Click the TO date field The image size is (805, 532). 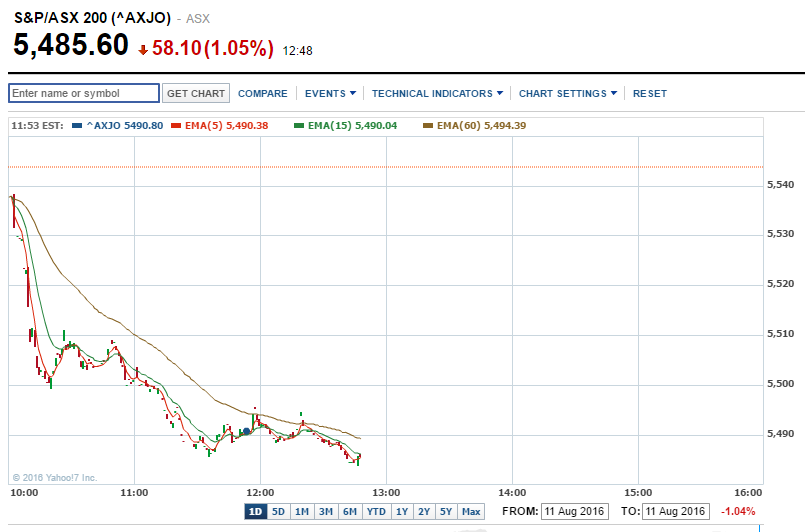(678, 511)
